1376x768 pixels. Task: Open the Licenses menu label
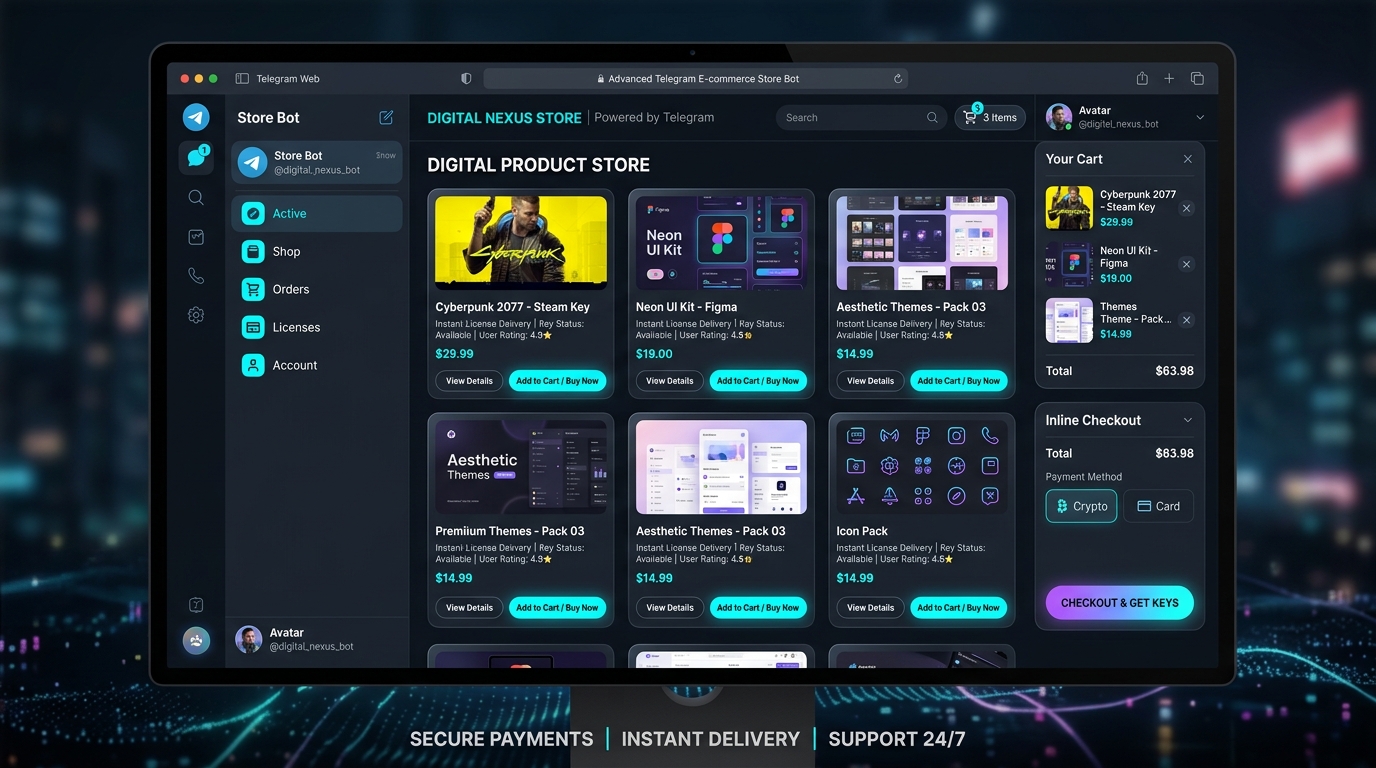296,327
